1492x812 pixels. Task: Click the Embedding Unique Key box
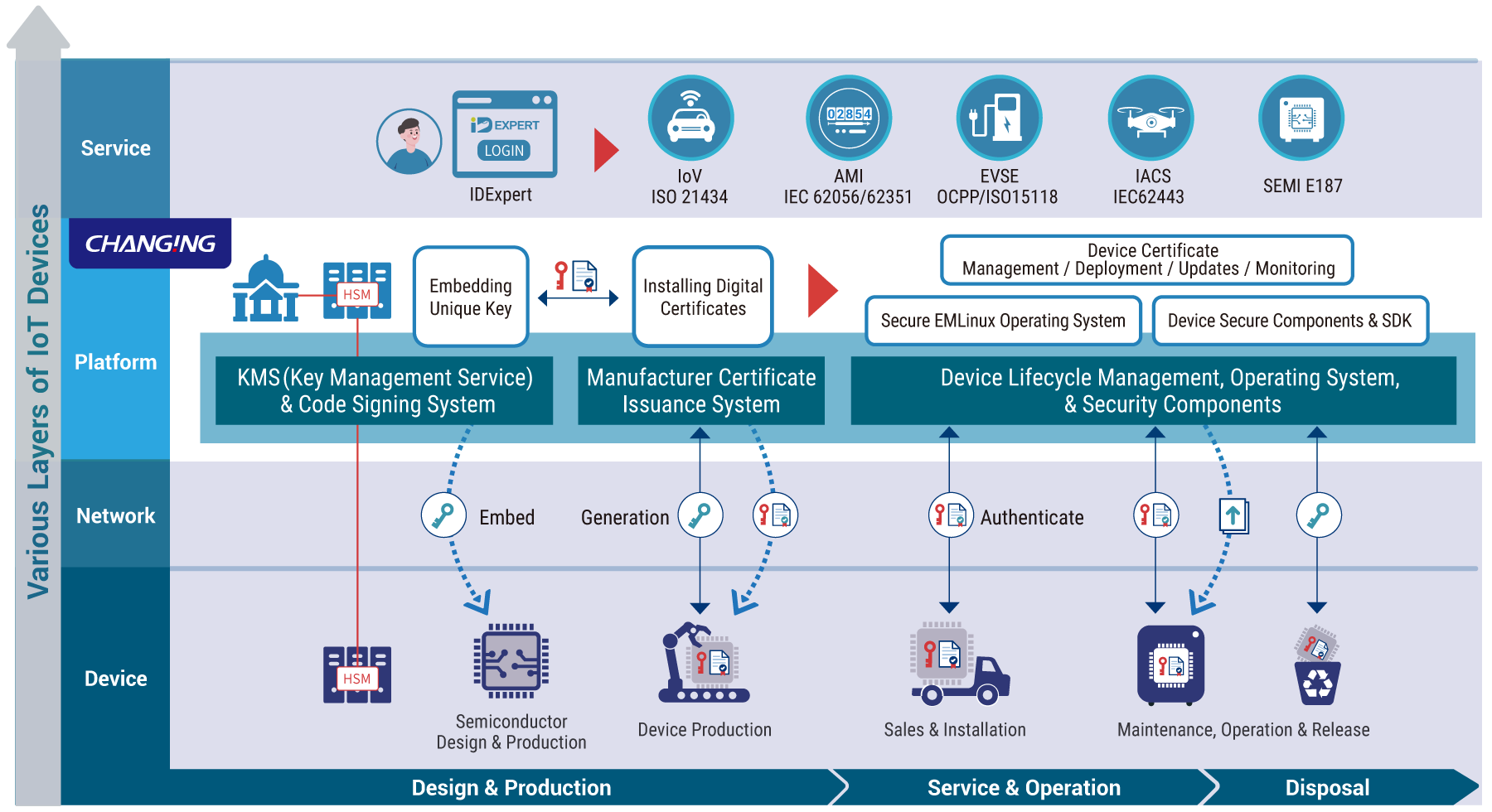tap(471, 297)
